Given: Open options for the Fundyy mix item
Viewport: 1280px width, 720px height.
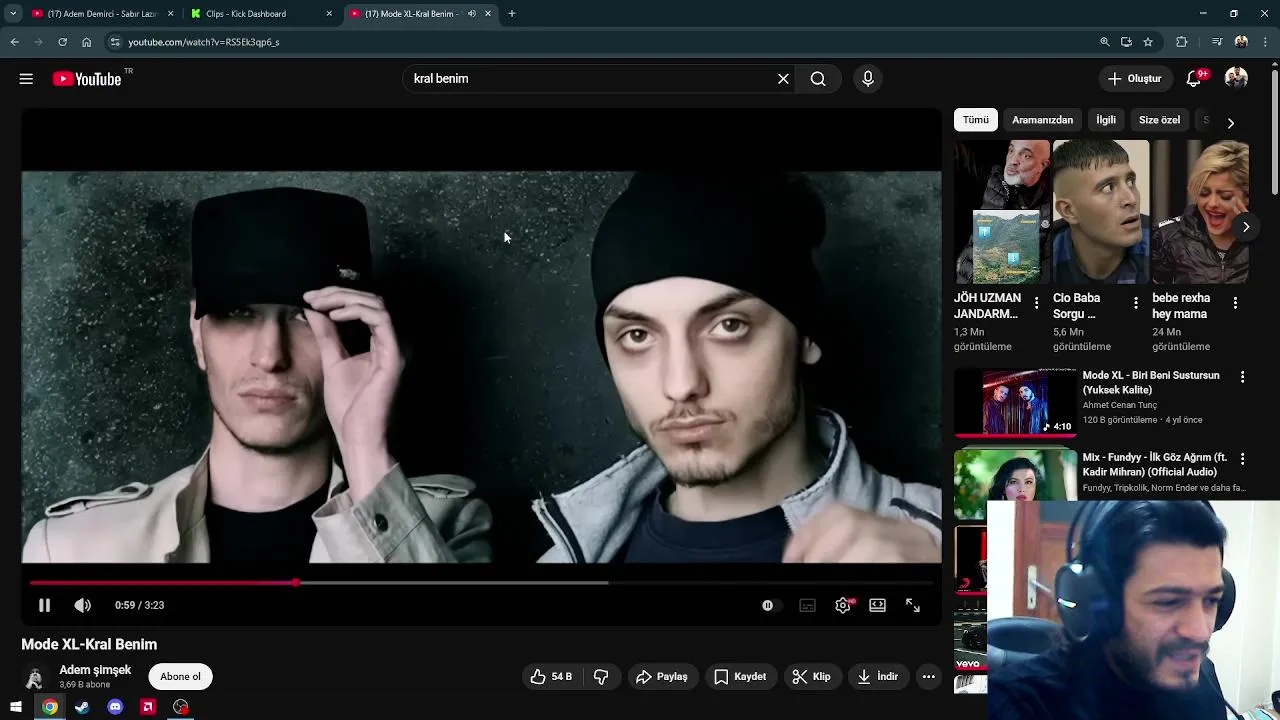Looking at the screenshot, I should point(1242,459).
